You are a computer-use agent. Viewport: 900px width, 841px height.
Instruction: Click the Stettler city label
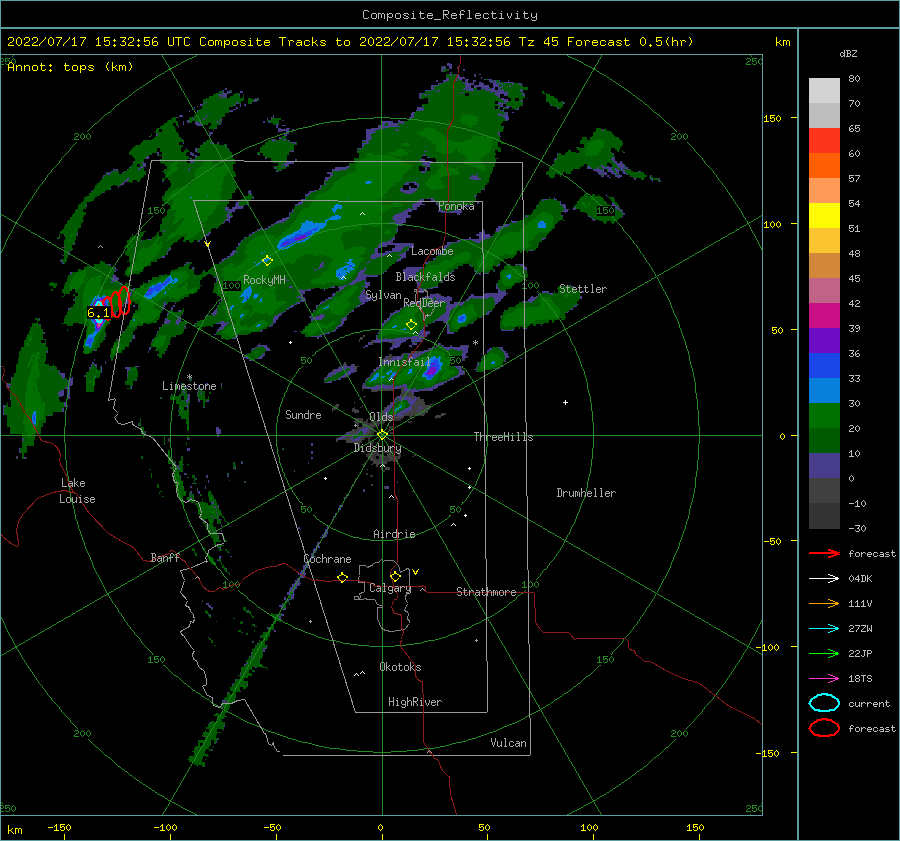click(x=583, y=289)
